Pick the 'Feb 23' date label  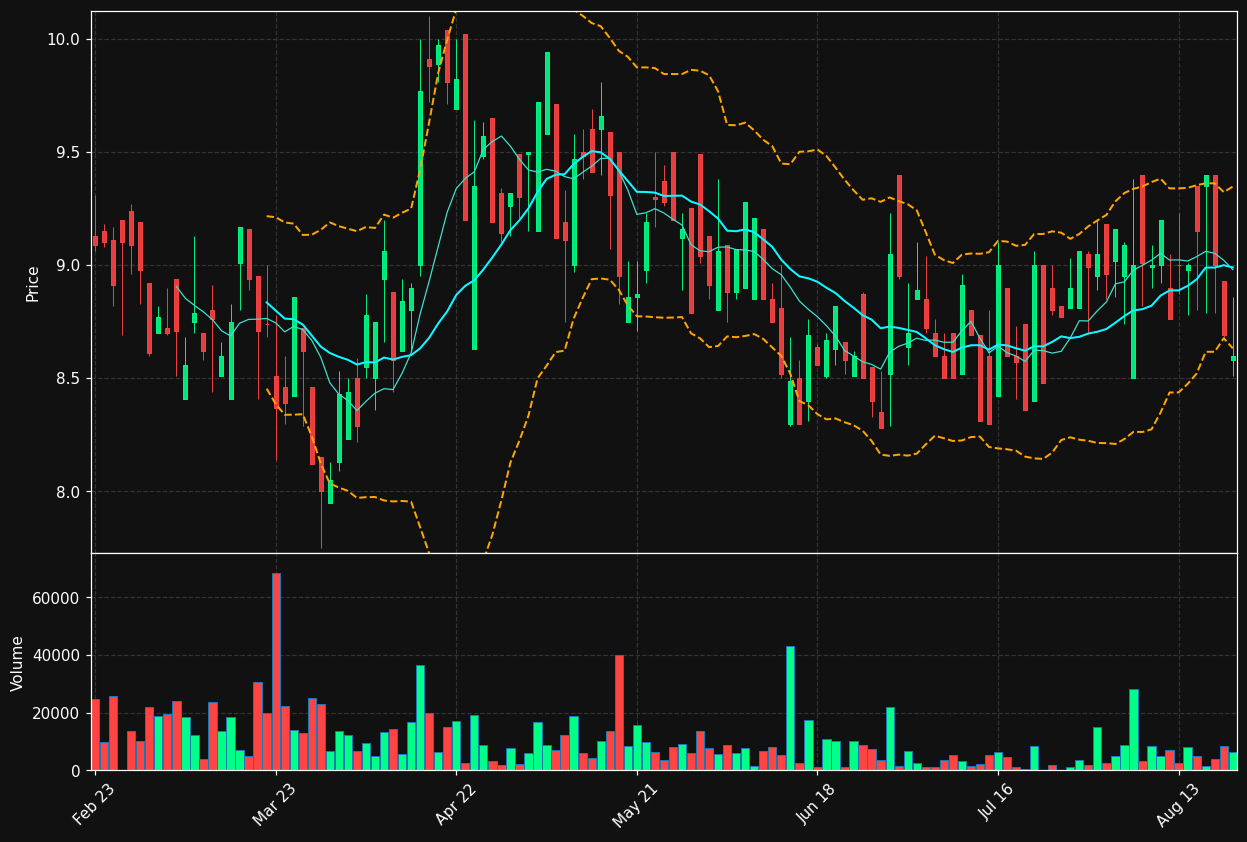(x=93, y=804)
